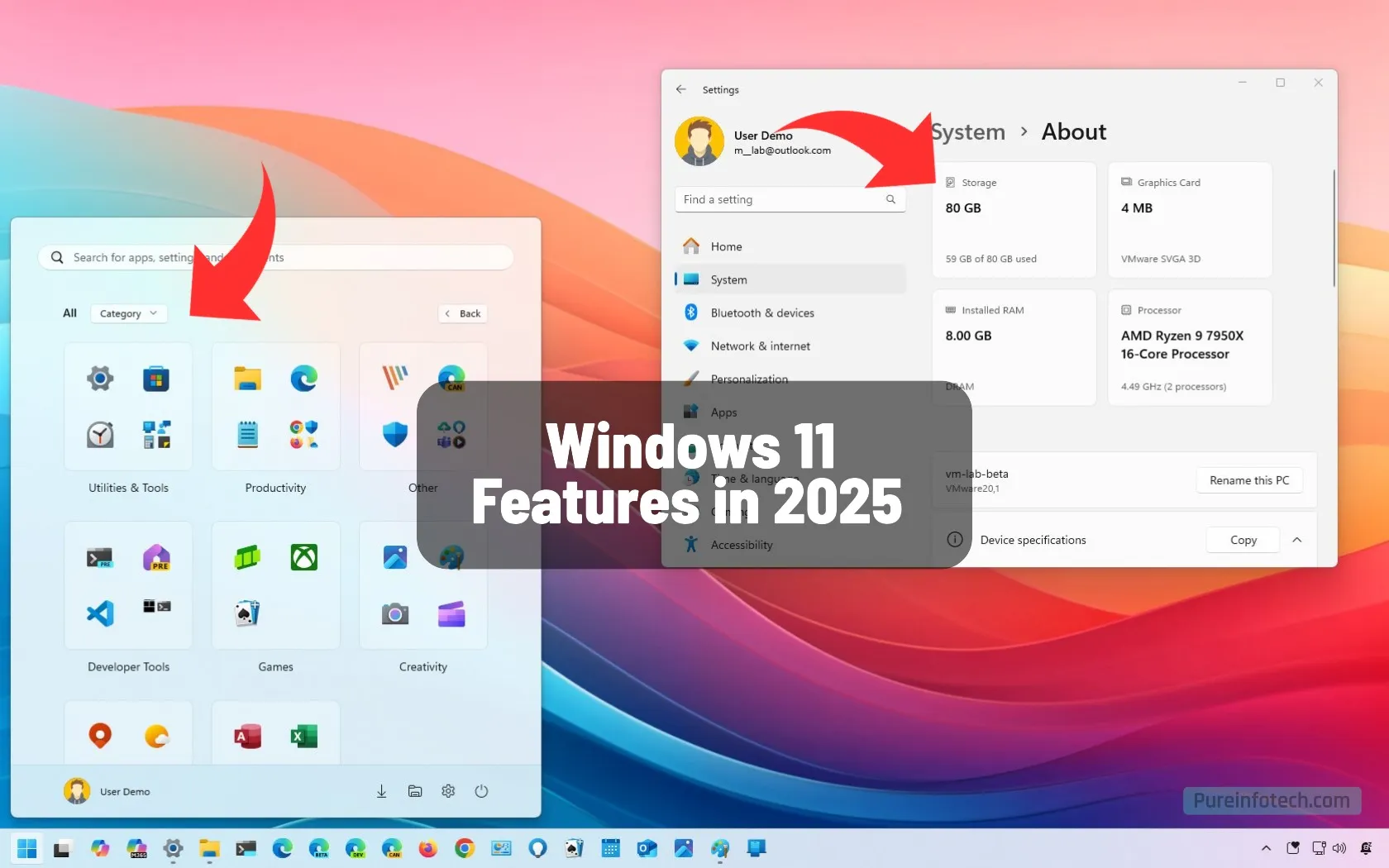Click the Back button in Start menu
This screenshot has width=1389, height=868.
[462, 313]
